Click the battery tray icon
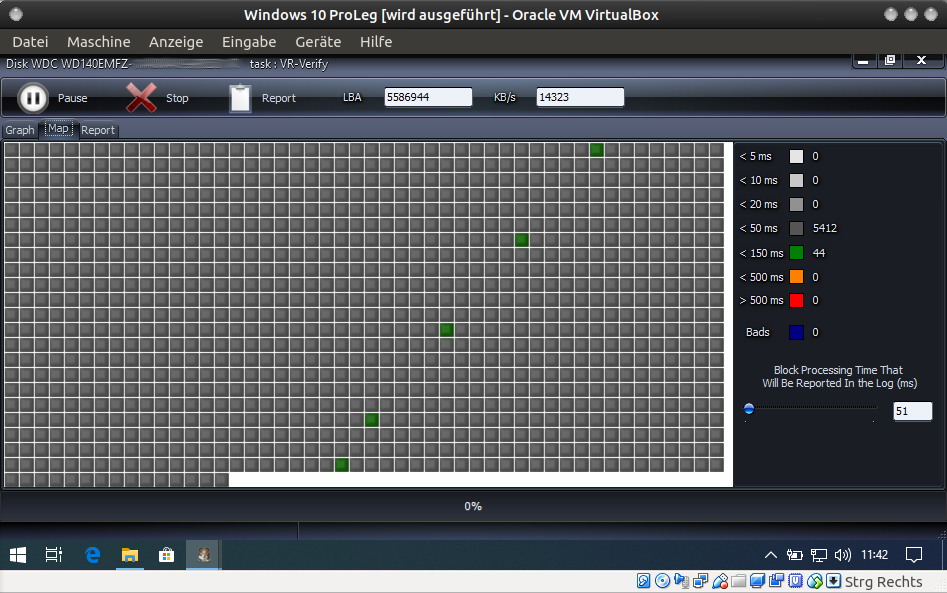 point(794,555)
